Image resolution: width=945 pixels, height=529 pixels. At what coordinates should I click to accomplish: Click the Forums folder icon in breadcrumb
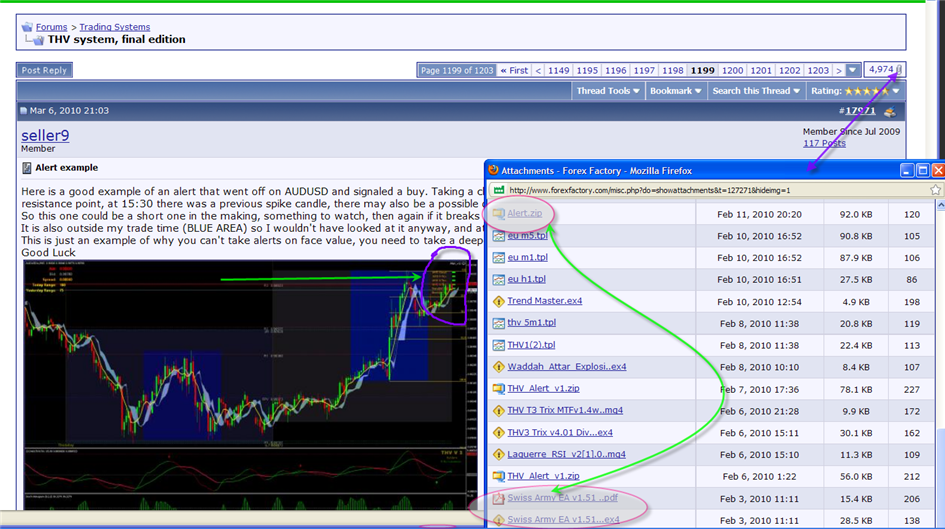[x=27, y=27]
